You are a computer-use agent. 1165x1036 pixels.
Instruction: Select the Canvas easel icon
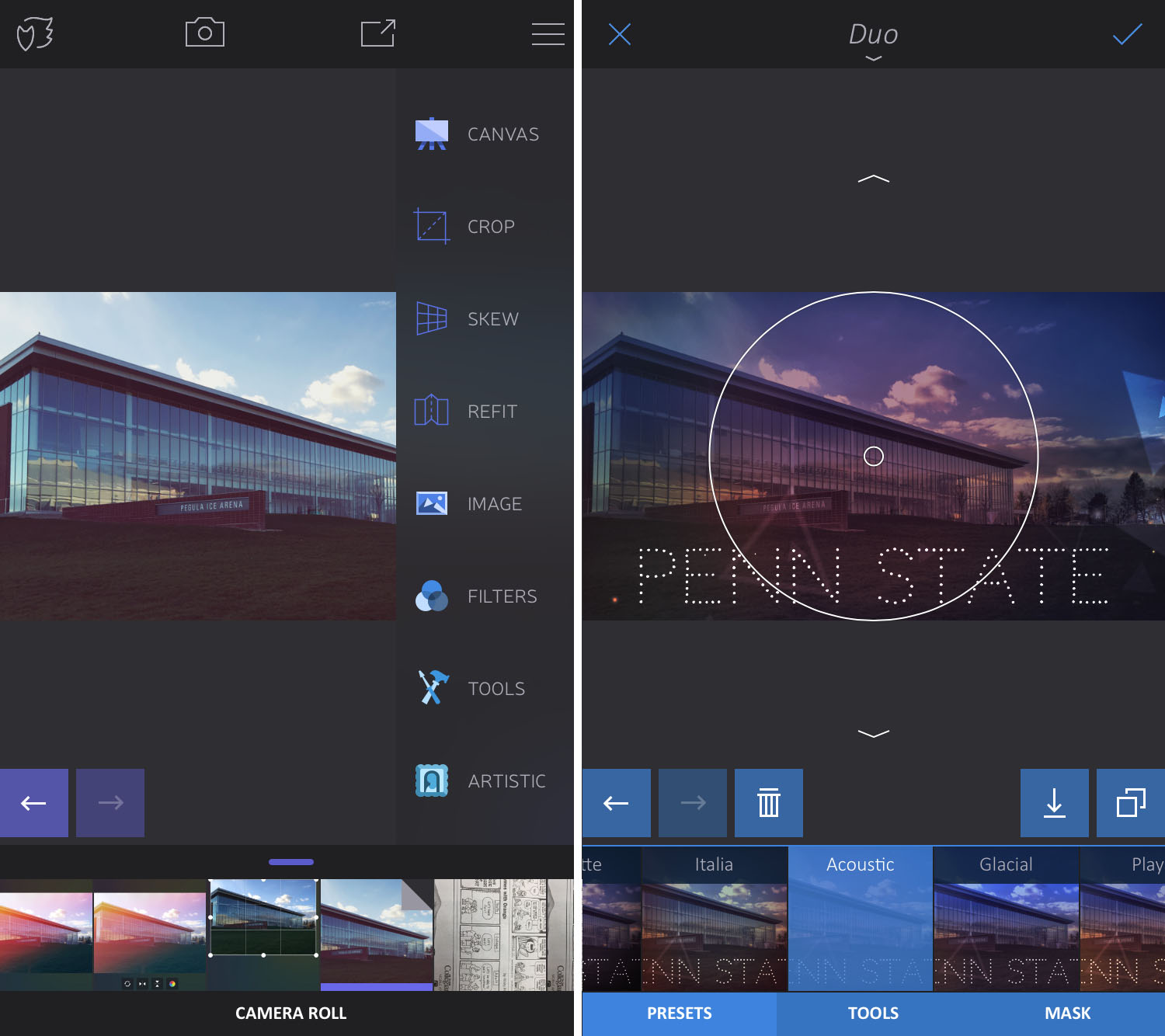pyautogui.click(x=432, y=134)
